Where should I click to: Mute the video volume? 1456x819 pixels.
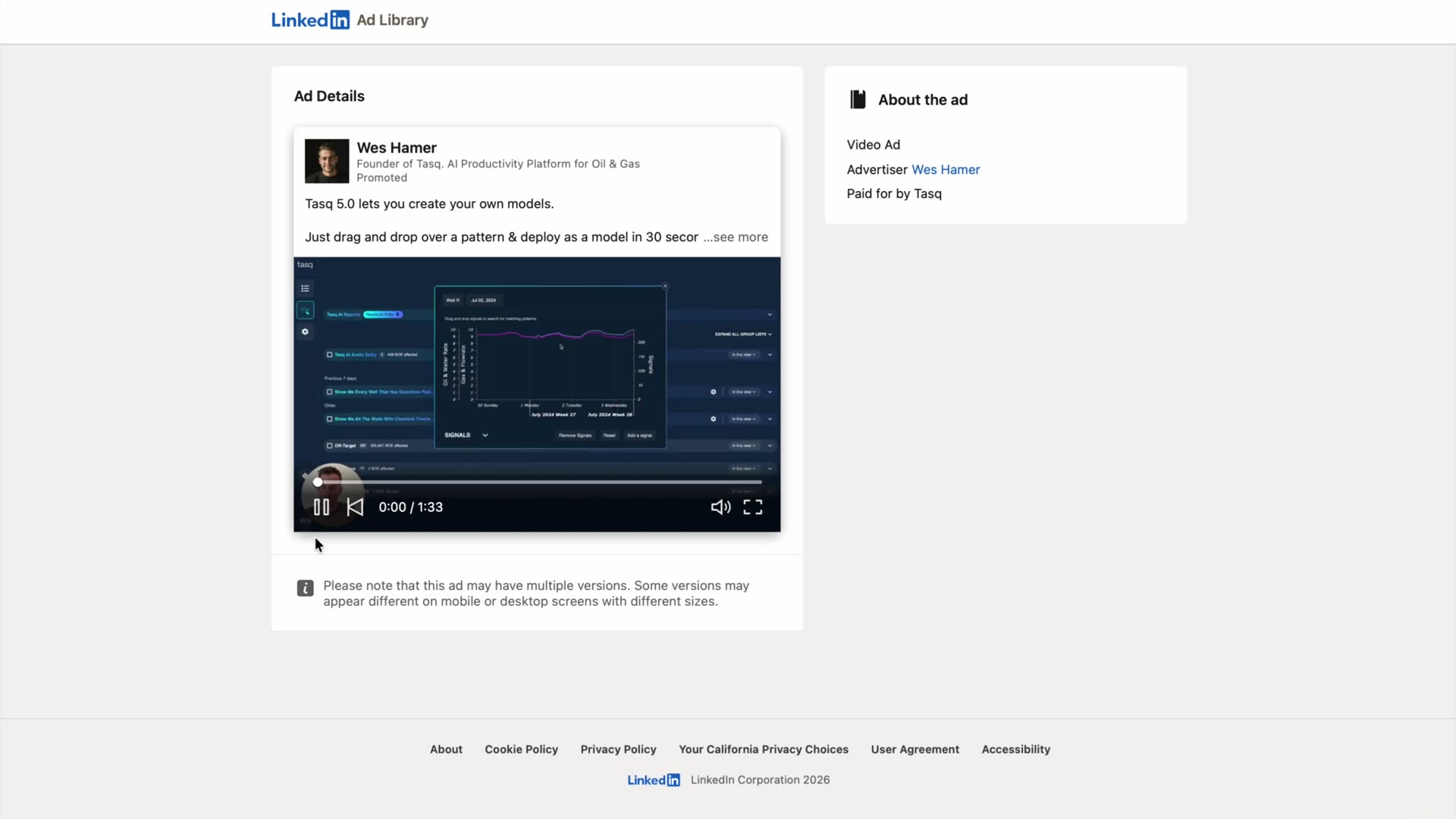point(720,507)
